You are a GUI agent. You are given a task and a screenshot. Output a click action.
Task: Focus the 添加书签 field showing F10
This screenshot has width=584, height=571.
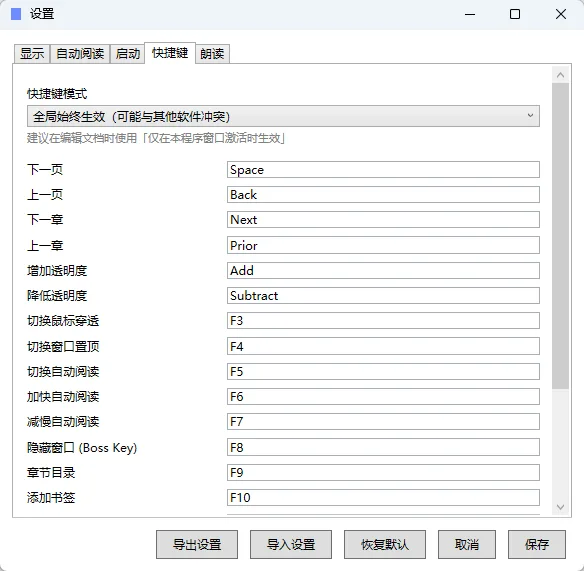(x=383, y=498)
